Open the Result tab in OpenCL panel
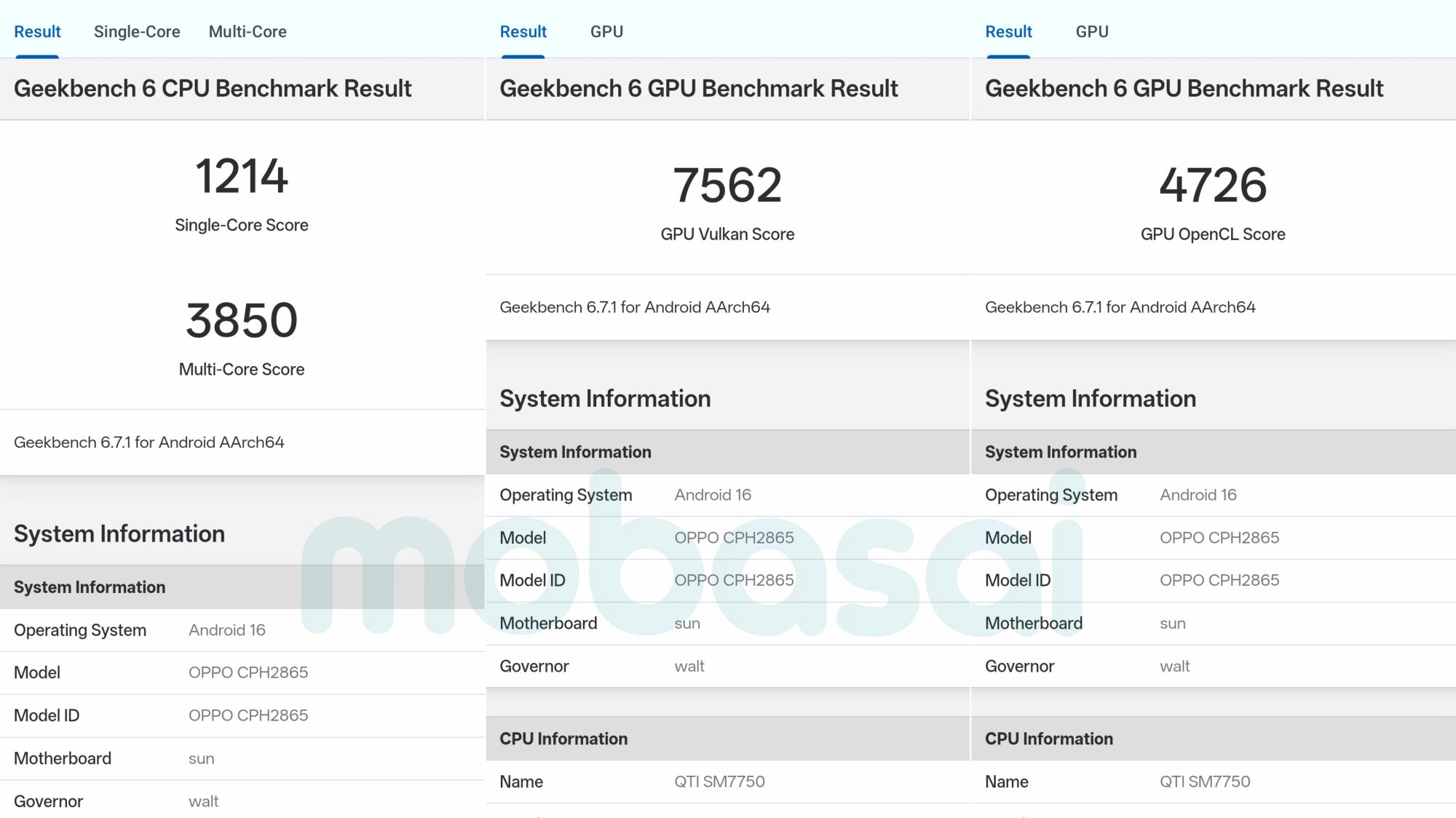 point(1008,31)
